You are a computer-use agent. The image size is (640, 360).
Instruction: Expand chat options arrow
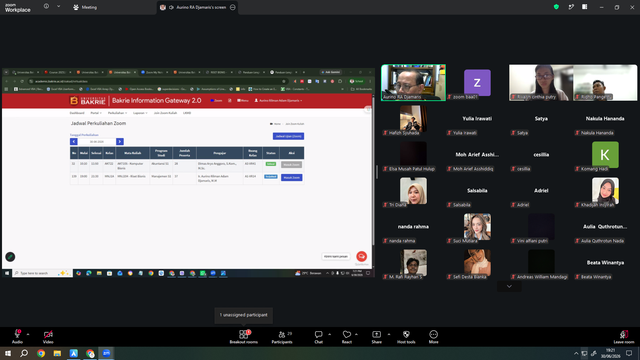click(329, 334)
